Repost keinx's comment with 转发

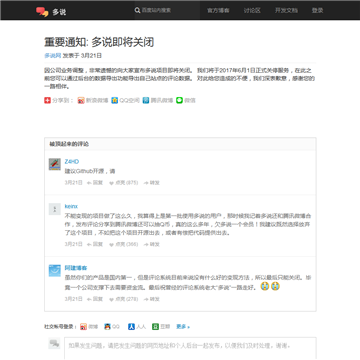click(x=152, y=244)
